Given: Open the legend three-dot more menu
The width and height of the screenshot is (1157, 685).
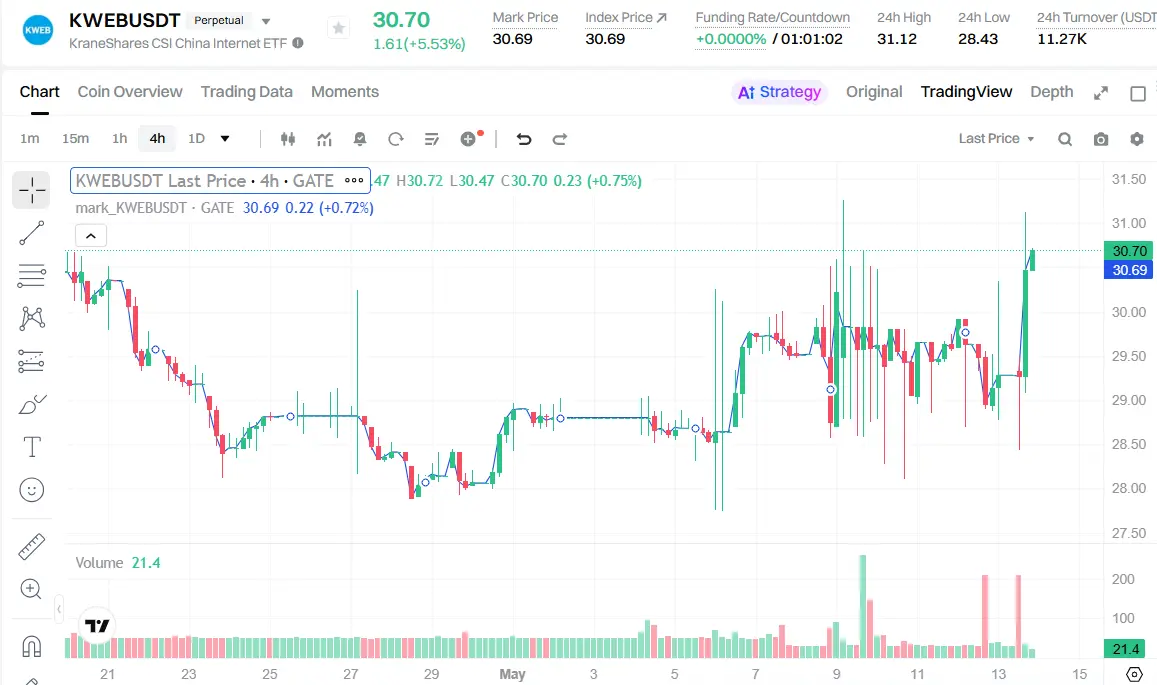Looking at the screenshot, I should (x=354, y=180).
